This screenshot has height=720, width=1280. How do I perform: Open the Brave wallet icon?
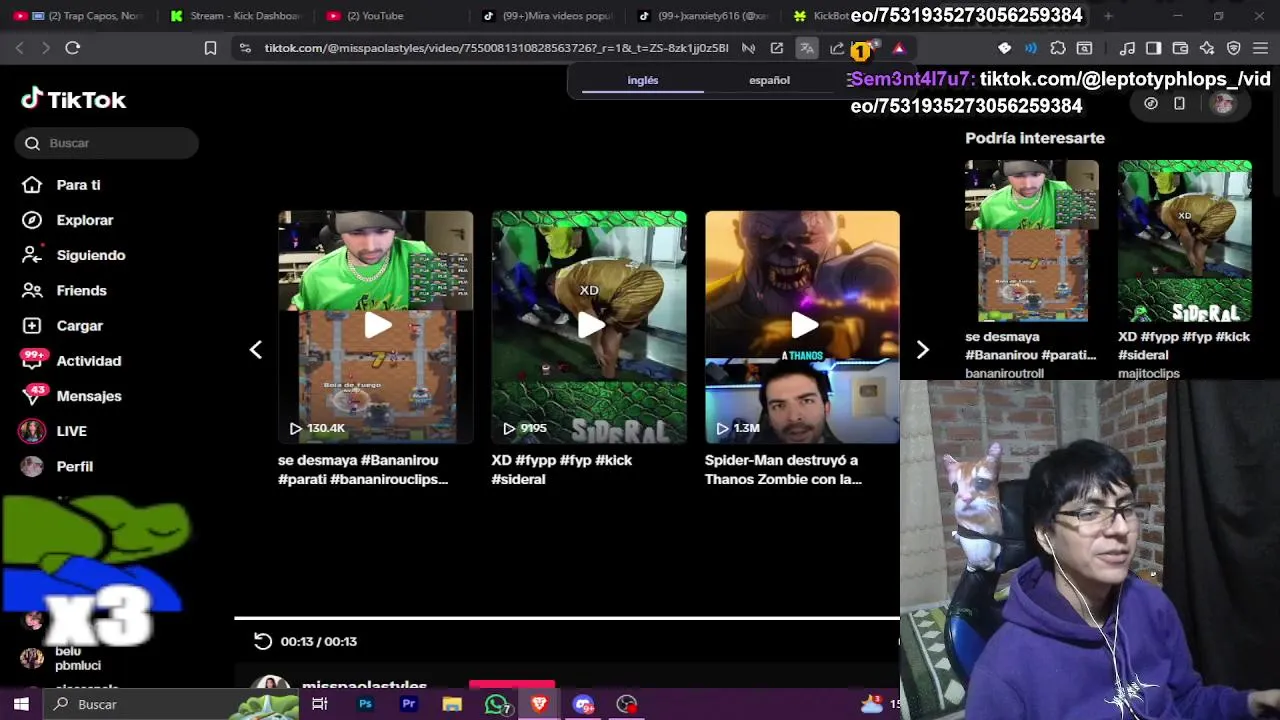[1180, 48]
